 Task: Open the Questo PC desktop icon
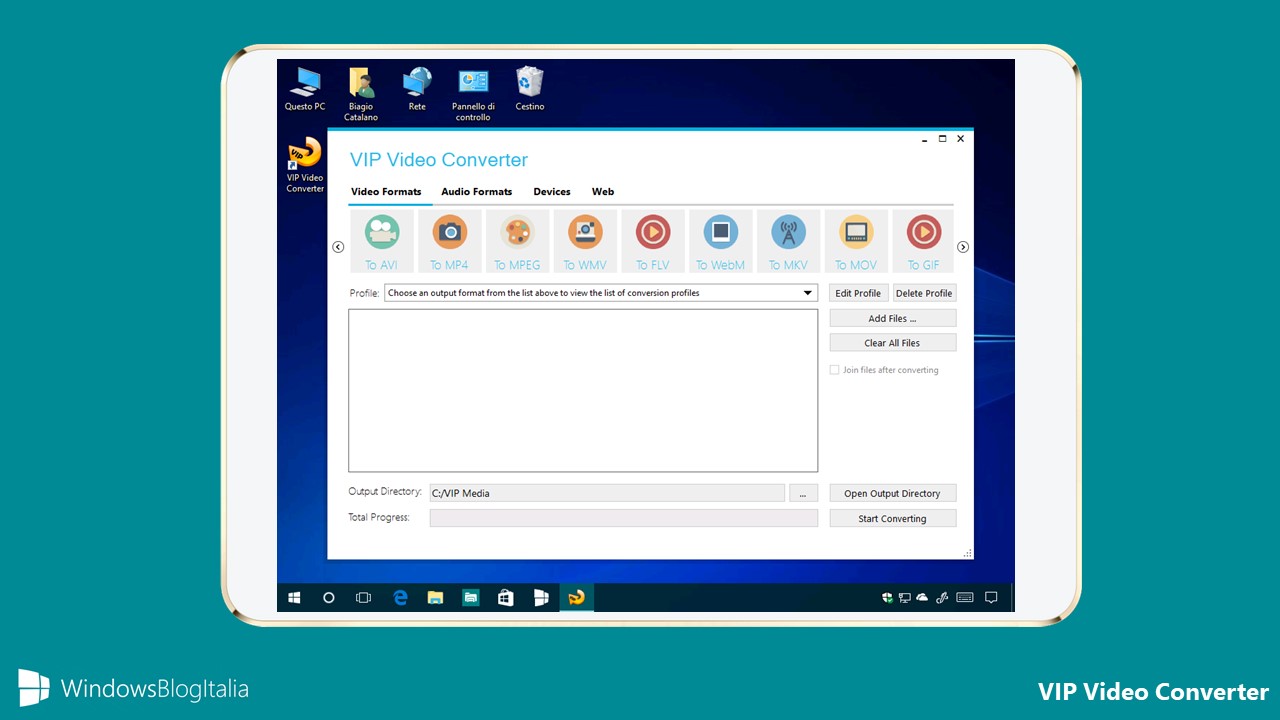click(305, 89)
